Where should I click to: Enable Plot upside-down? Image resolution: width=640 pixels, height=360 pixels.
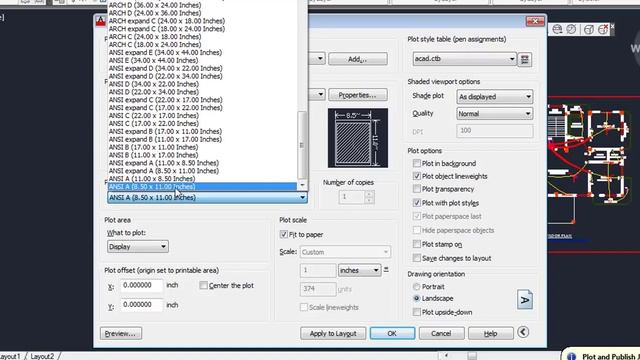(417, 312)
